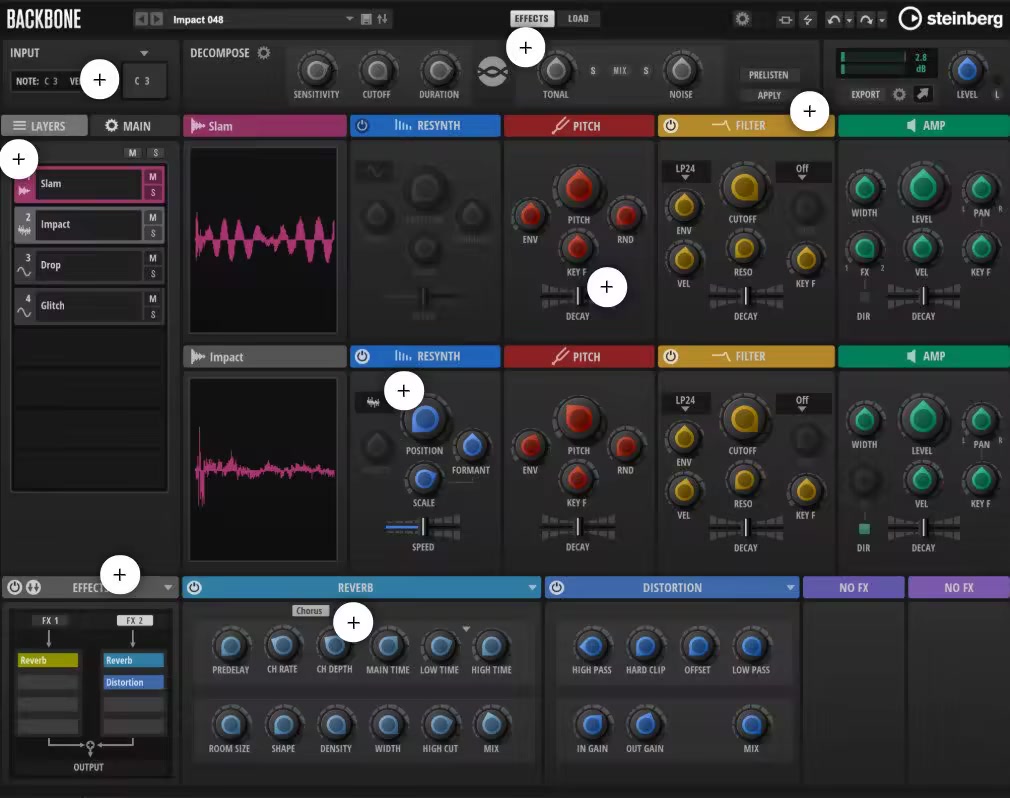Open Slam filter Off dropdown
The height and width of the screenshot is (798, 1010).
802,171
